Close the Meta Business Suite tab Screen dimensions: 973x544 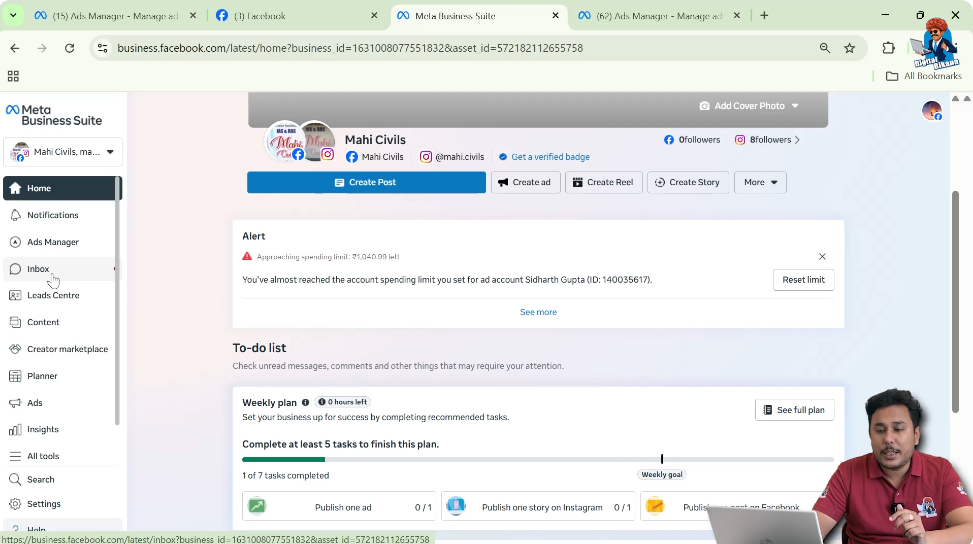click(555, 16)
